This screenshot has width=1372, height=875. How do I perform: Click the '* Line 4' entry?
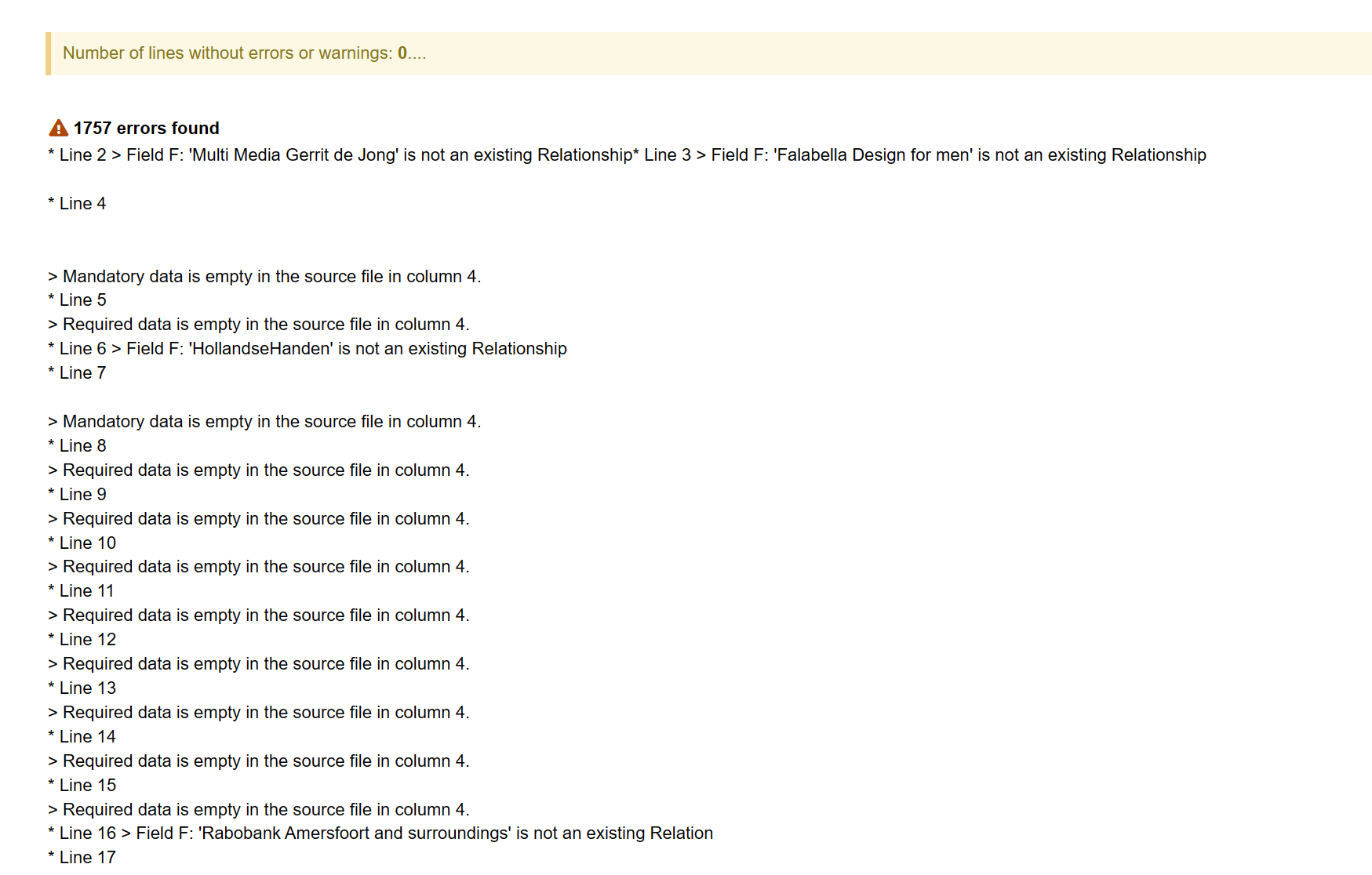[x=77, y=204]
